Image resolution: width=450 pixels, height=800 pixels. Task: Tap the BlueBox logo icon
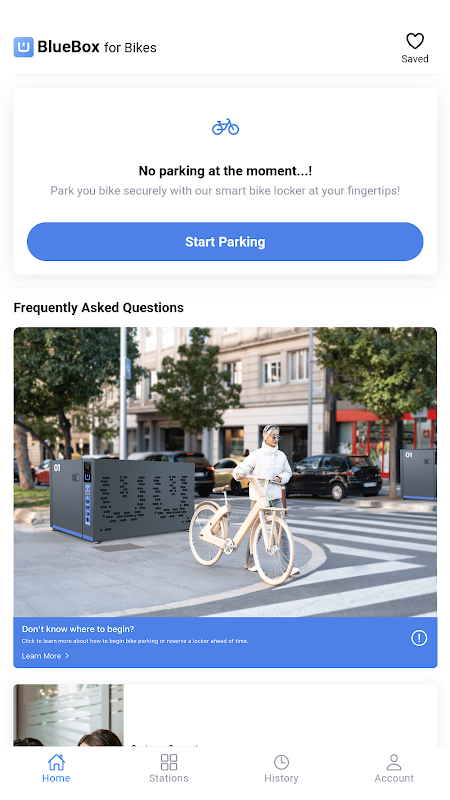coord(23,47)
